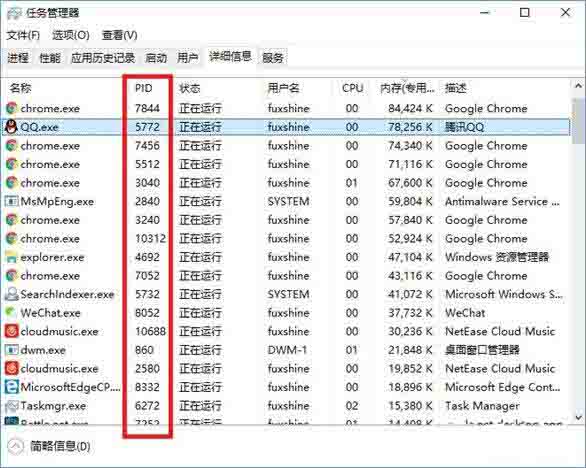Click the dwm.exe process icon
The width and height of the screenshot is (586, 468).
[x=11, y=350]
